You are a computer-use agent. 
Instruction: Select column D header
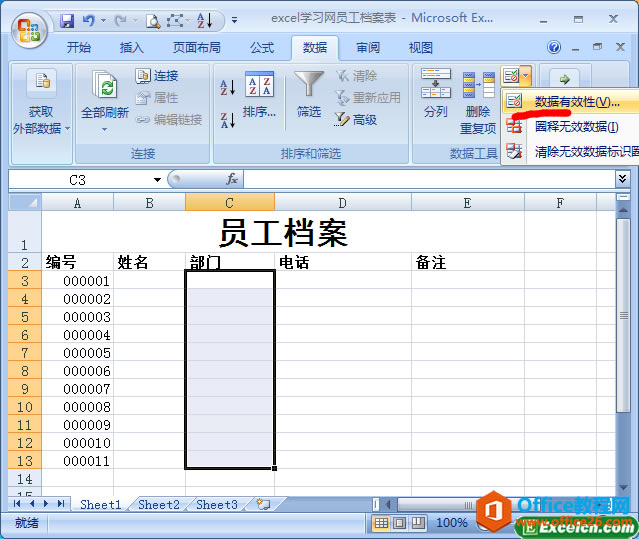point(343,202)
